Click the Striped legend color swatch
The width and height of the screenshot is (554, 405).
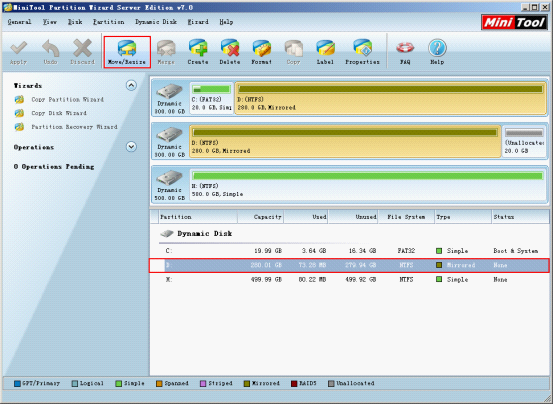point(203,383)
